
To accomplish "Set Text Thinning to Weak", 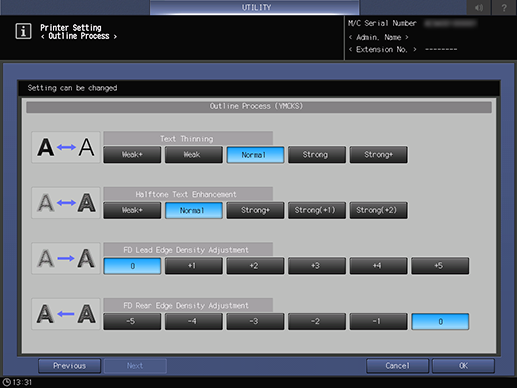I will [x=194, y=155].
